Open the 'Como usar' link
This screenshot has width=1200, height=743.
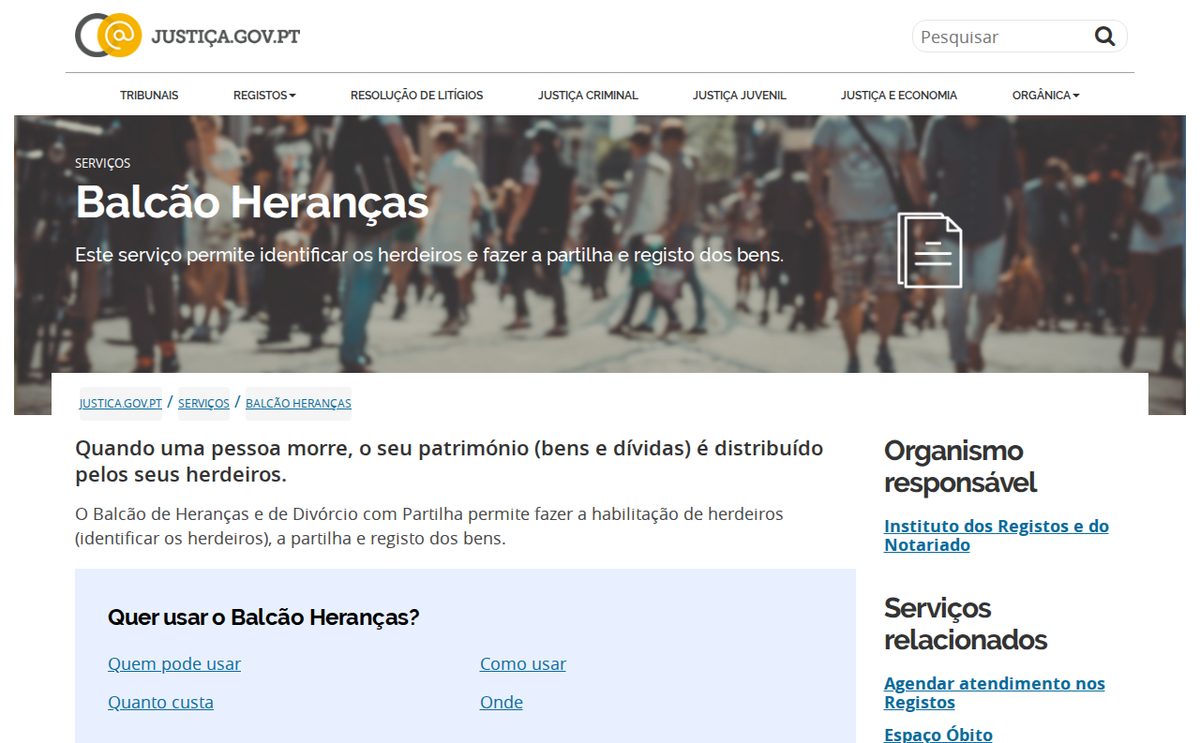pos(523,664)
